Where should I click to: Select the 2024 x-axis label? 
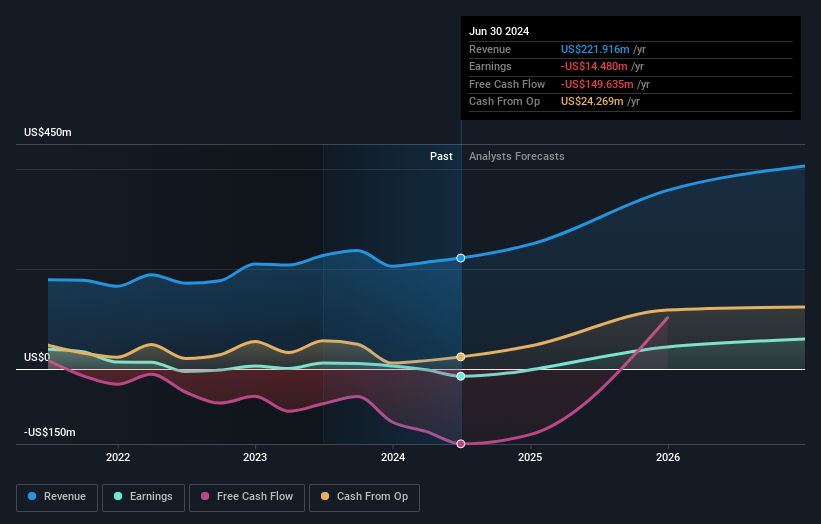[x=393, y=458]
